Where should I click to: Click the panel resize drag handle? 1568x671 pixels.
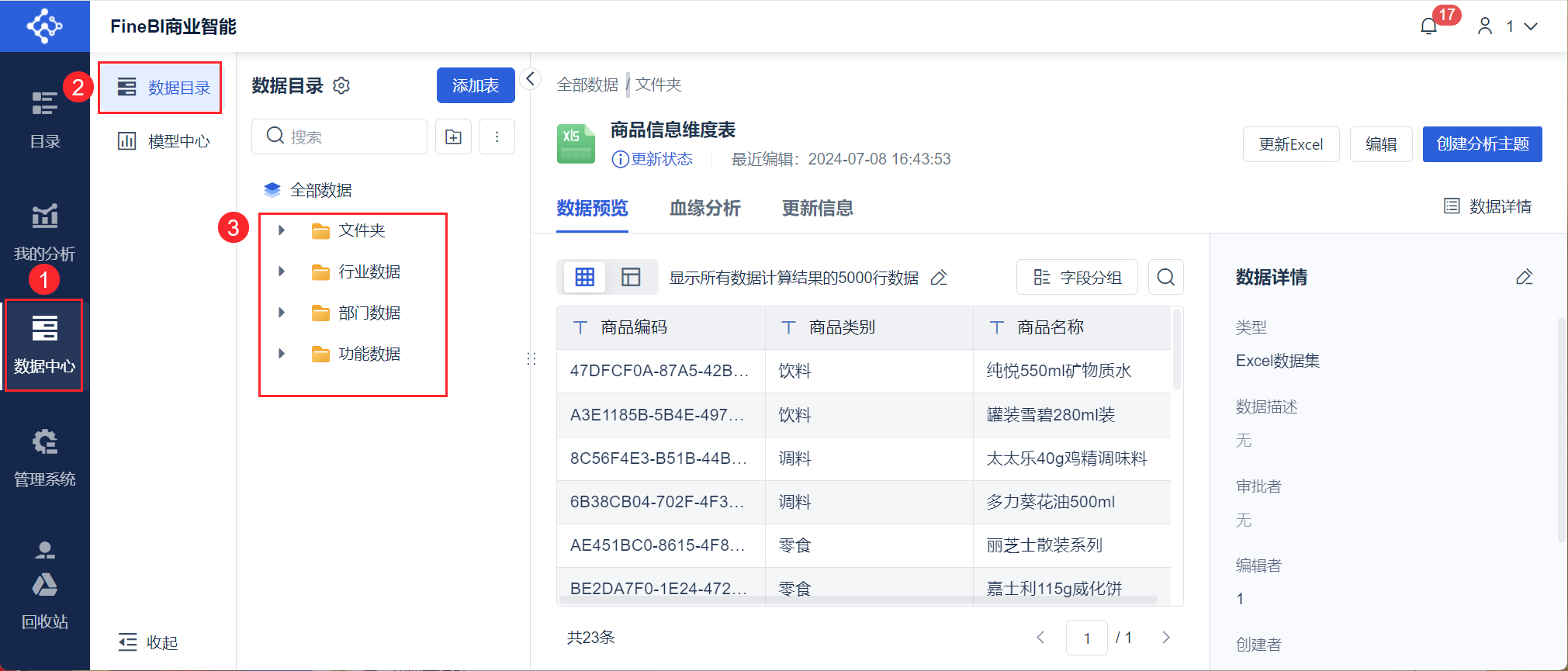tap(531, 358)
